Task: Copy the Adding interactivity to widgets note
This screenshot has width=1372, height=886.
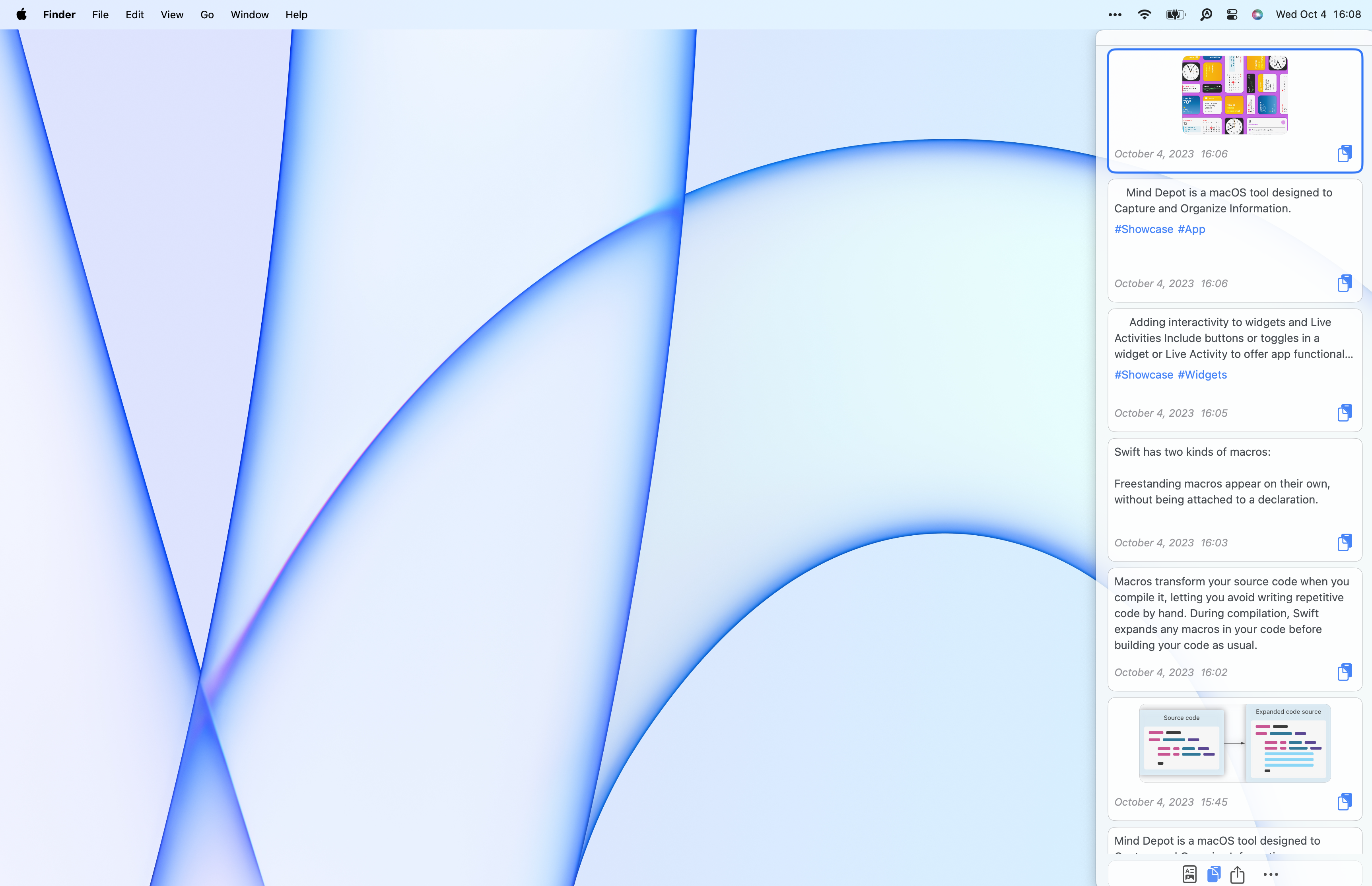Action: 1345,412
